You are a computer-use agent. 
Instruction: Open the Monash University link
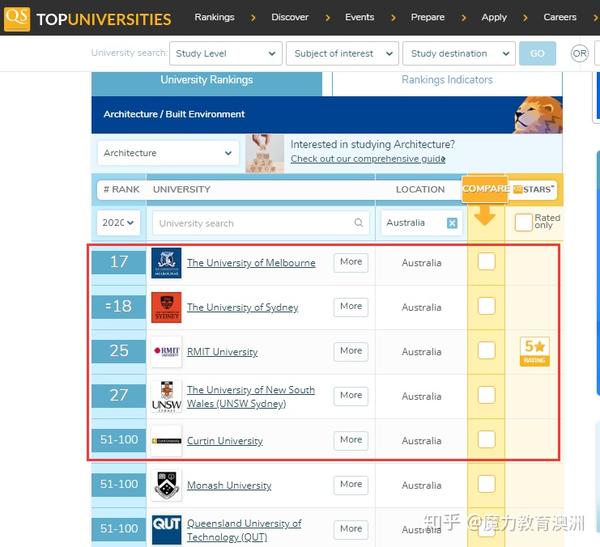click(229, 485)
